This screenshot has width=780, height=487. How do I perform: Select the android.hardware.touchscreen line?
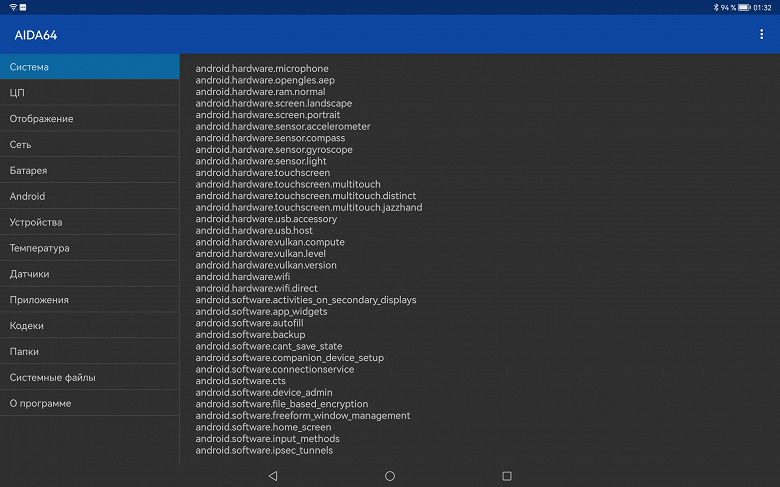pyautogui.click(x=263, y=173)
